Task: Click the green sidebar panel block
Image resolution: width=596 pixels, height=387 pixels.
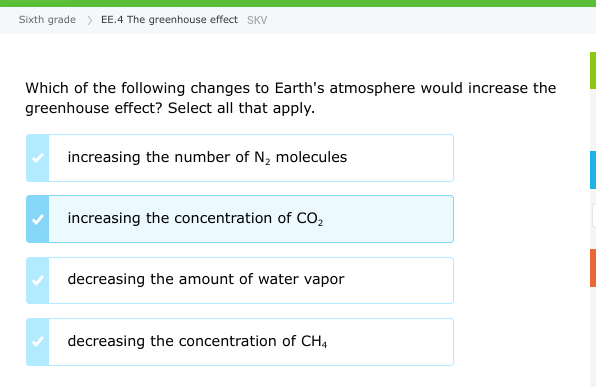Action: (x=593, y=71)
